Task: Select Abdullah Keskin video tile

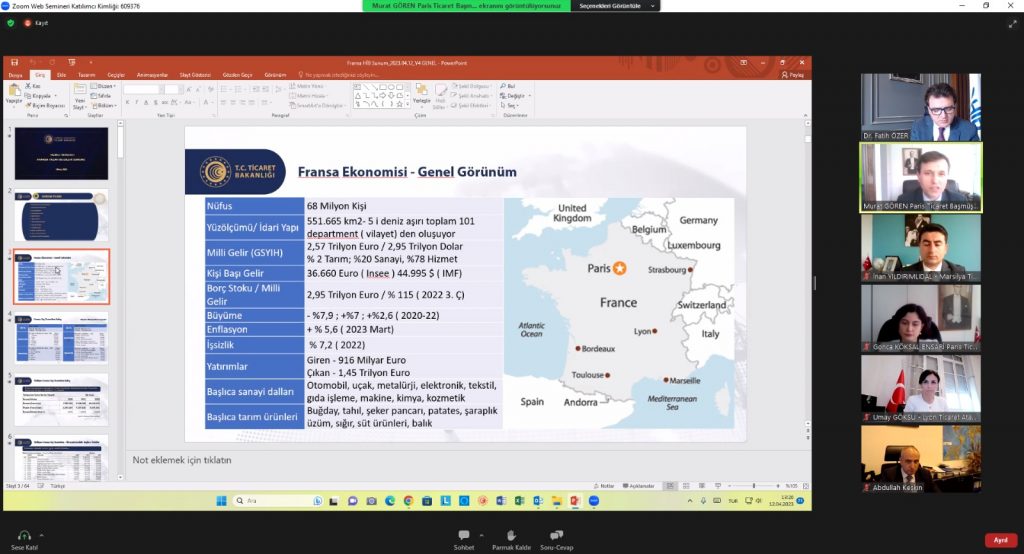Action: point(921,459)
